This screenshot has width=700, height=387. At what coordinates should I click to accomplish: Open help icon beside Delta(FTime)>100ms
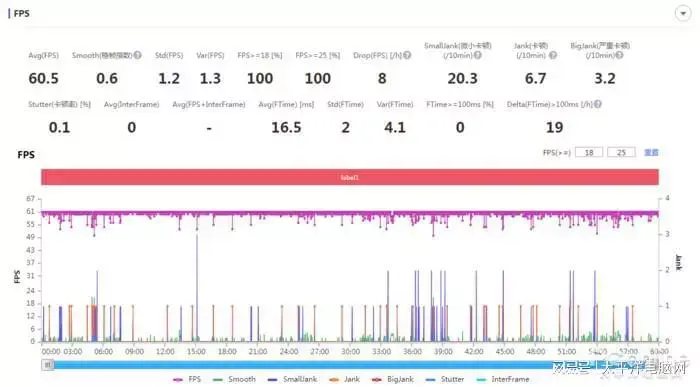tap(597, 104)
